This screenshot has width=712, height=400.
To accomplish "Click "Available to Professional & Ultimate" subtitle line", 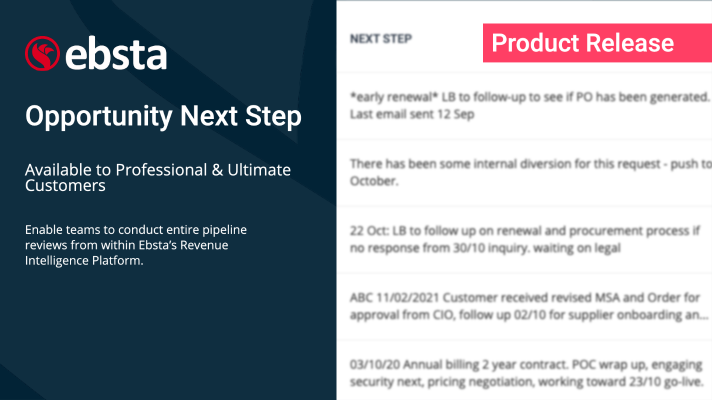I will (x=158, y=170).
